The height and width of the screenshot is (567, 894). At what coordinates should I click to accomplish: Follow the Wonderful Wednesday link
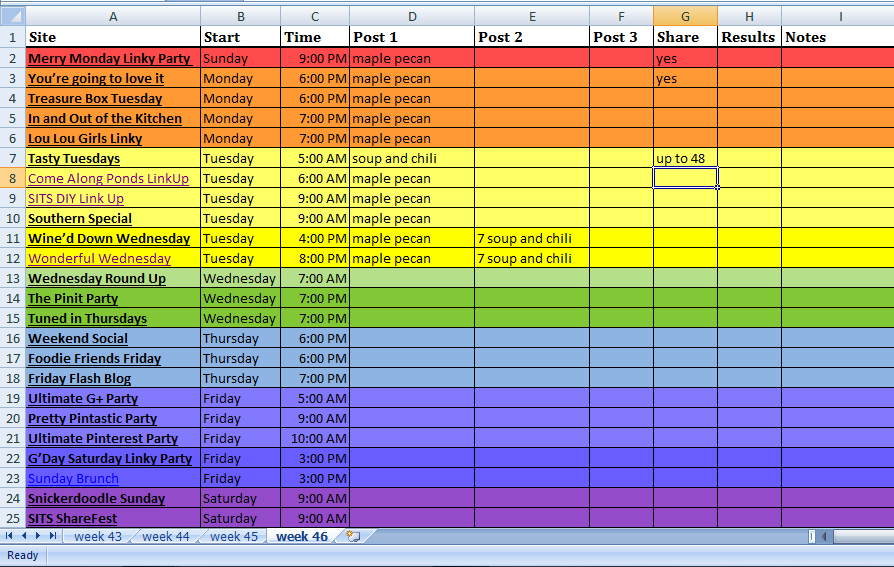[x=100, y=258]
